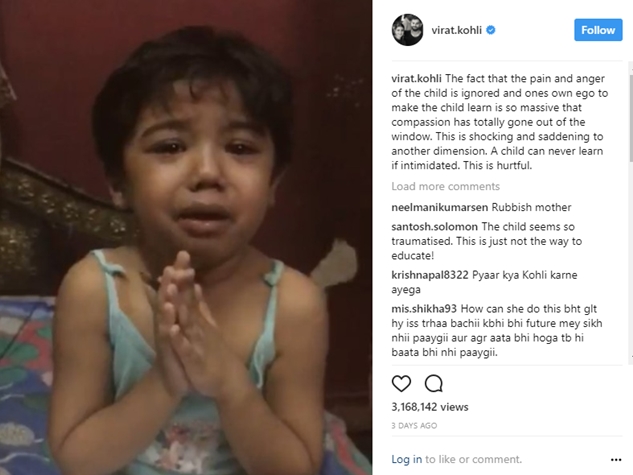Visit krishnapal8322 commenter profile
633x475 pixels.
tap(430, 275)
